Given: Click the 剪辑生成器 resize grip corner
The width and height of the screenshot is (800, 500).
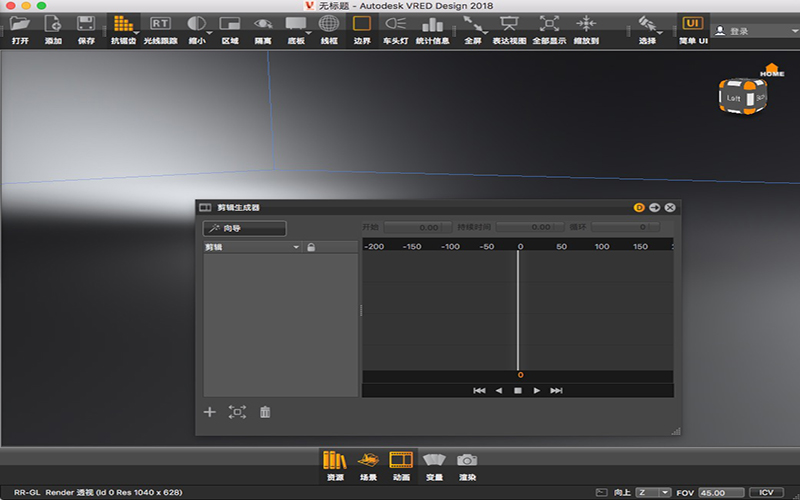Looking at the screenshot, I should (676, 431).
